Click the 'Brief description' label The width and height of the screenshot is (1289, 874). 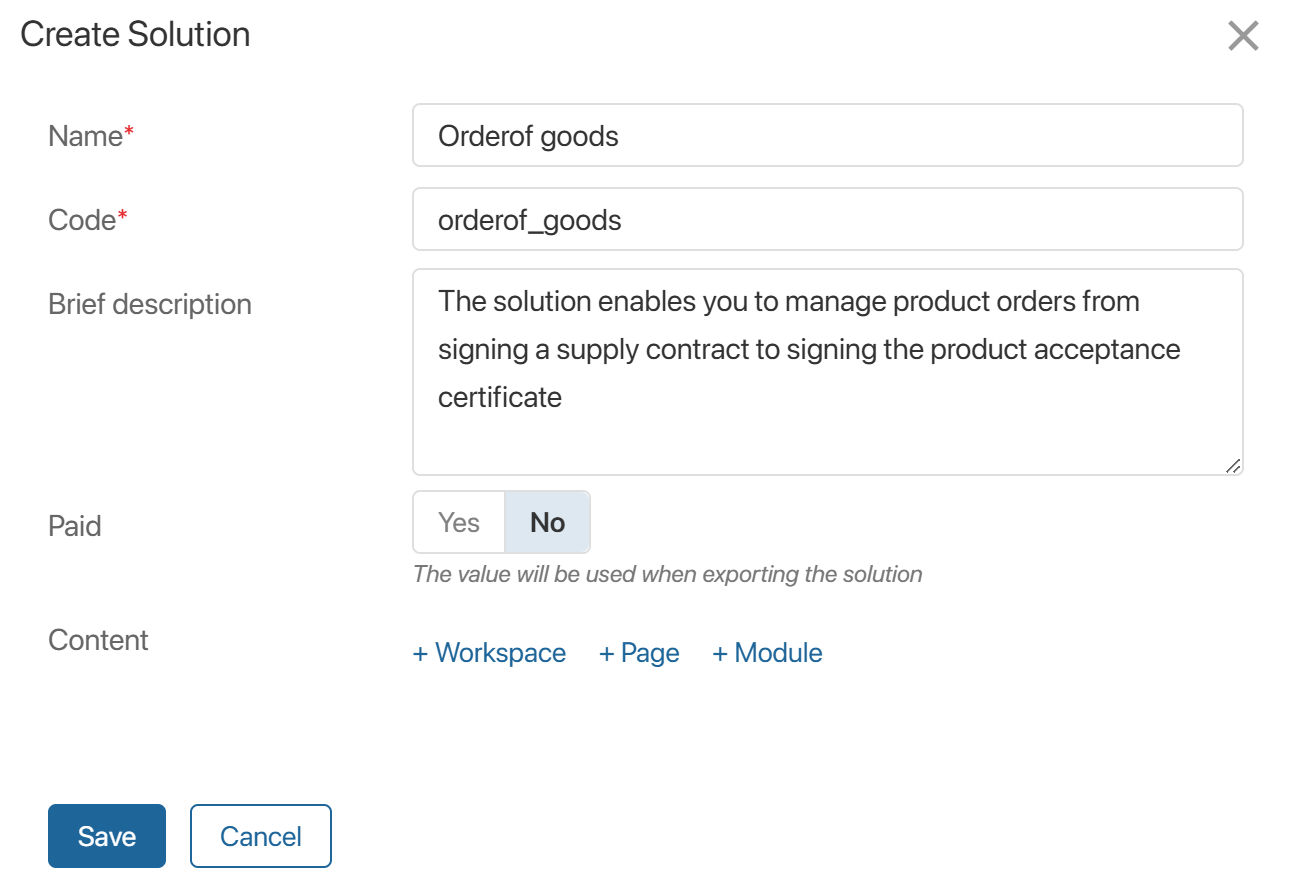coord(150,304)
